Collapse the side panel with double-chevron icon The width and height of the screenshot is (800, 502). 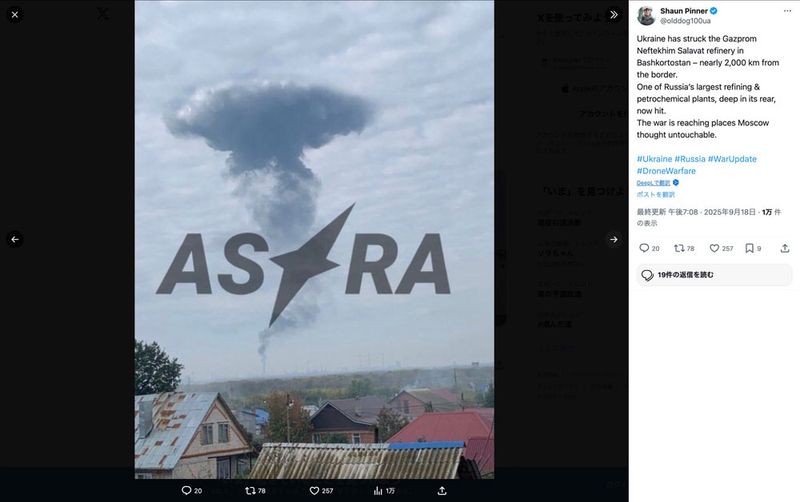coord(614,15)
